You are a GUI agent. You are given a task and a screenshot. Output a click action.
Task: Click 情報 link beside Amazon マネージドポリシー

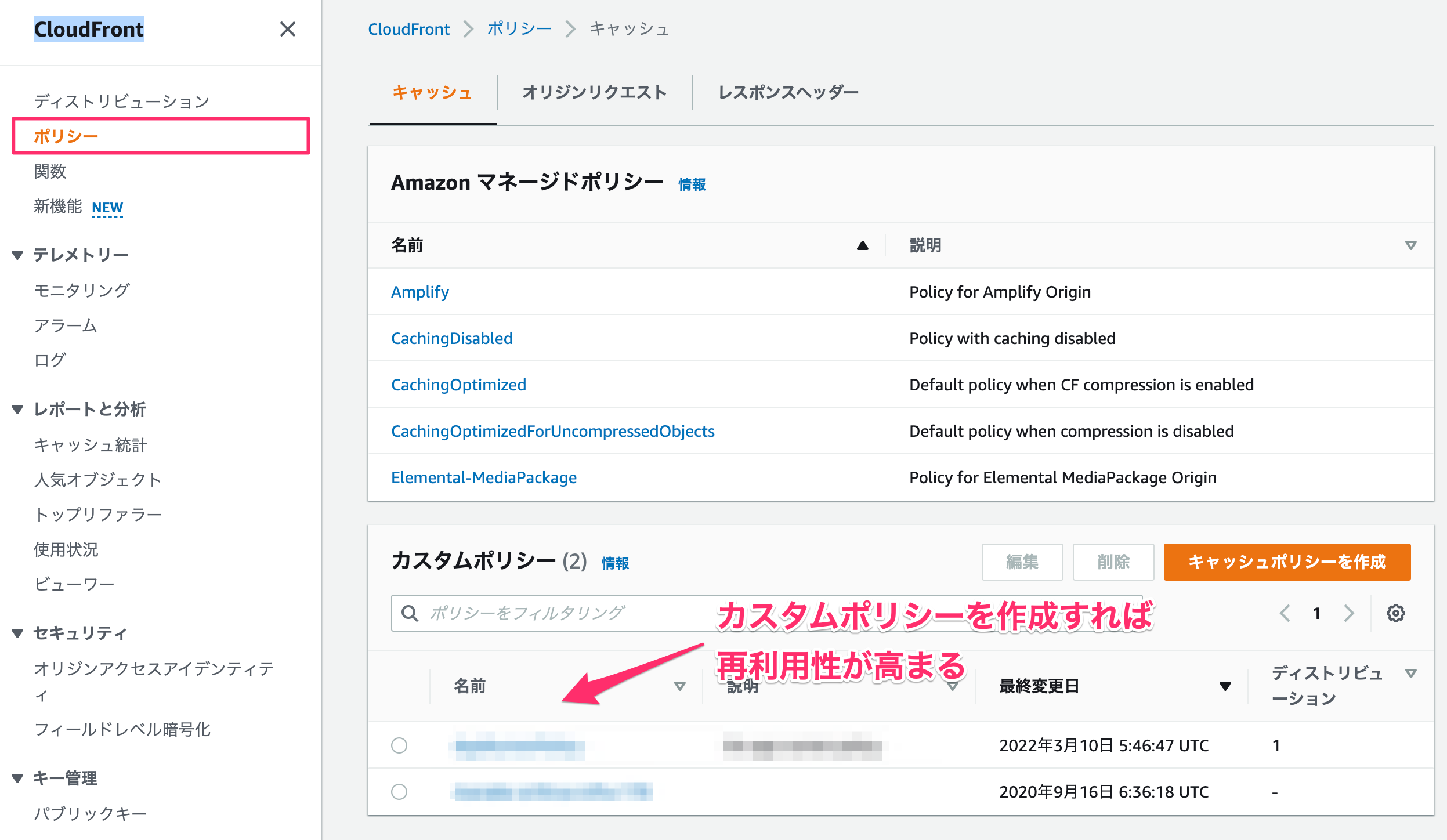(692, 184)
